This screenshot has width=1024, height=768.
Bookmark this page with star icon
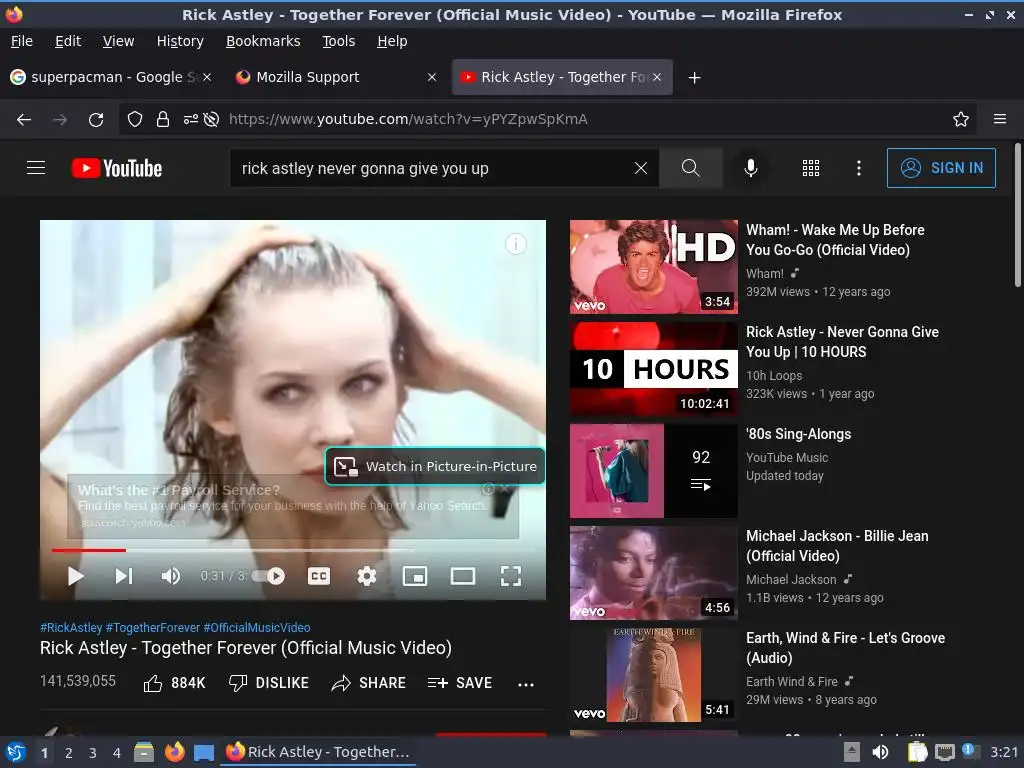(x=961, y=120)
